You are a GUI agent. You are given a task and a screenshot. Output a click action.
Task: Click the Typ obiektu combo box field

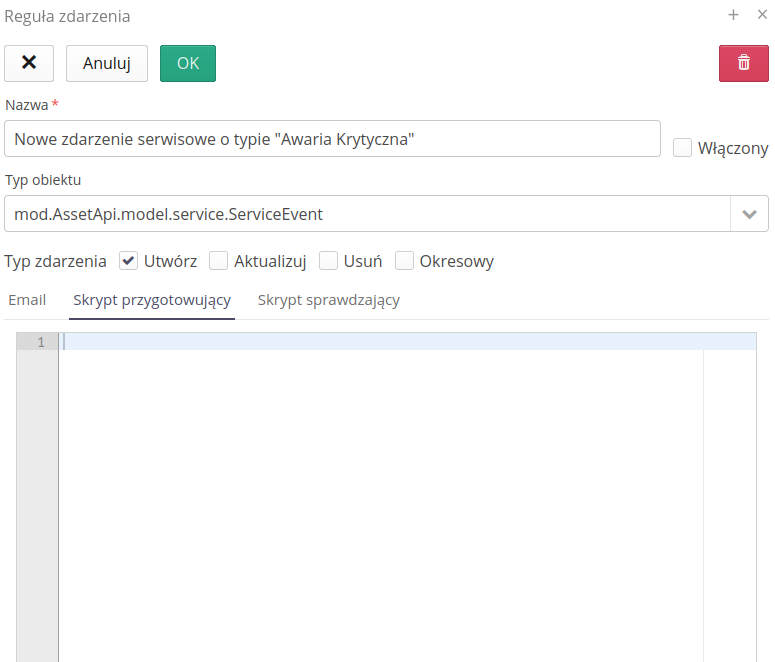pyautogui.click(x=366, y=214)
